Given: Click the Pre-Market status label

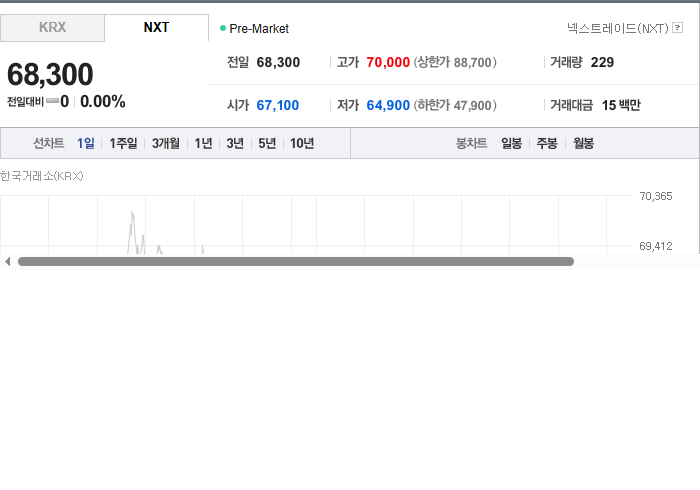Looking at the screenshot, I should click(x=259, y=29).
